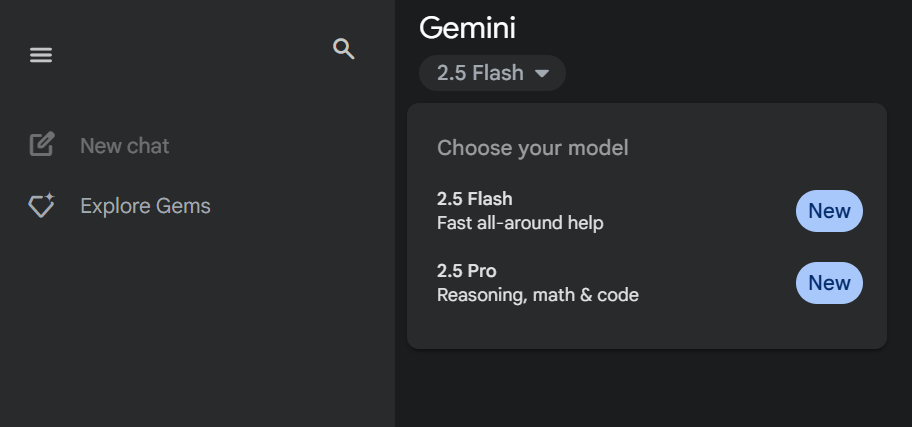Click the New badge beside 2.5 Pro
912x427 pixels.
[829, 283]
